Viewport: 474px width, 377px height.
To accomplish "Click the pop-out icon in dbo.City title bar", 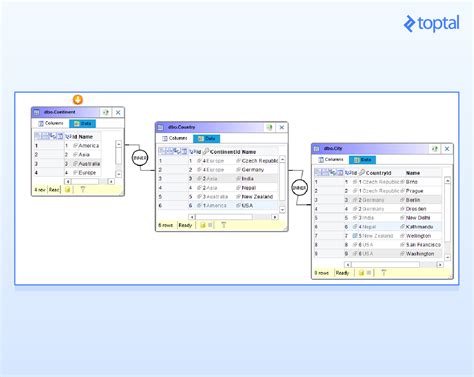I will tap(434, 149).
